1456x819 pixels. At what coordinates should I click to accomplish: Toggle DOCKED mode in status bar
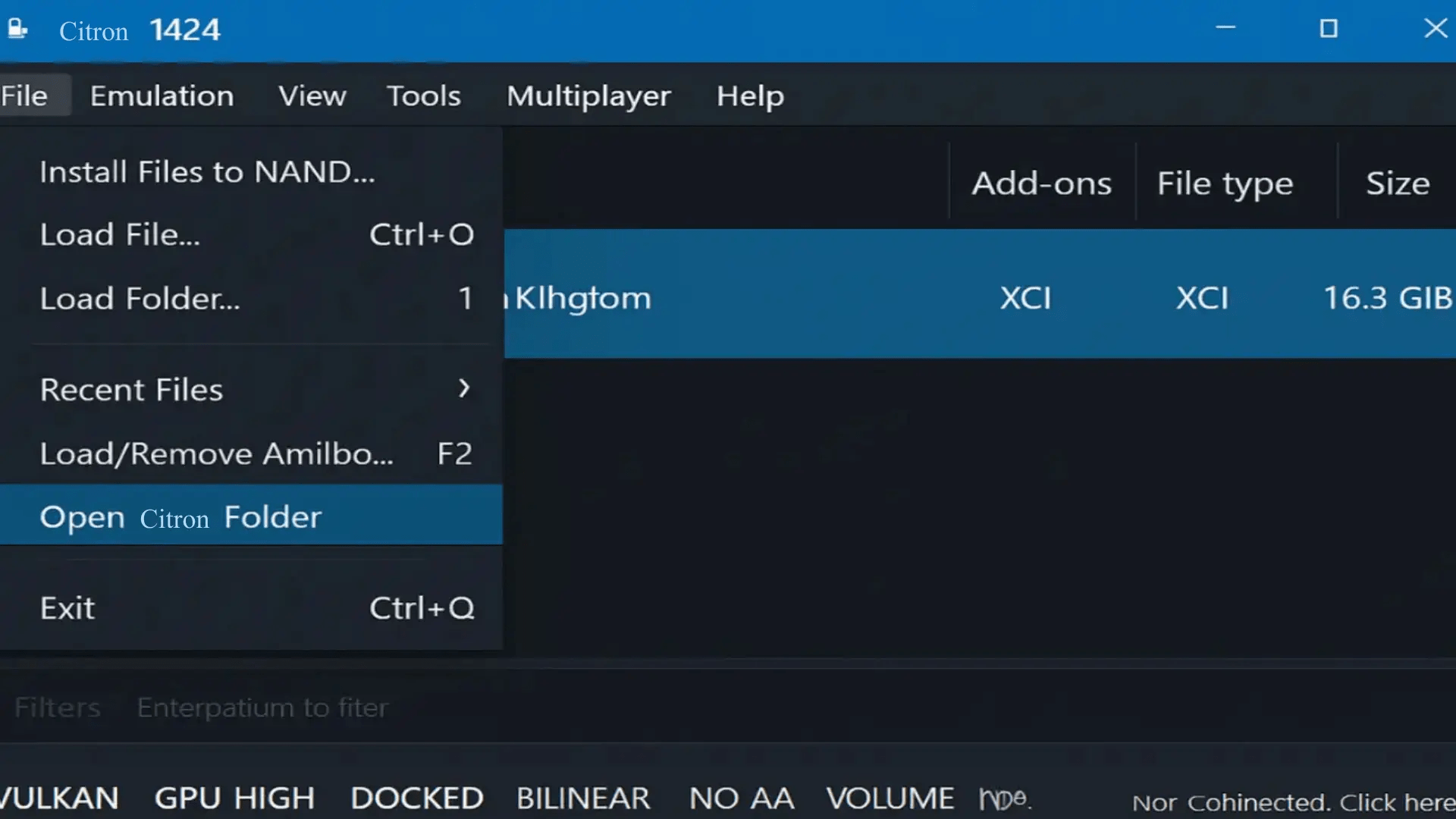pos(416,798)
